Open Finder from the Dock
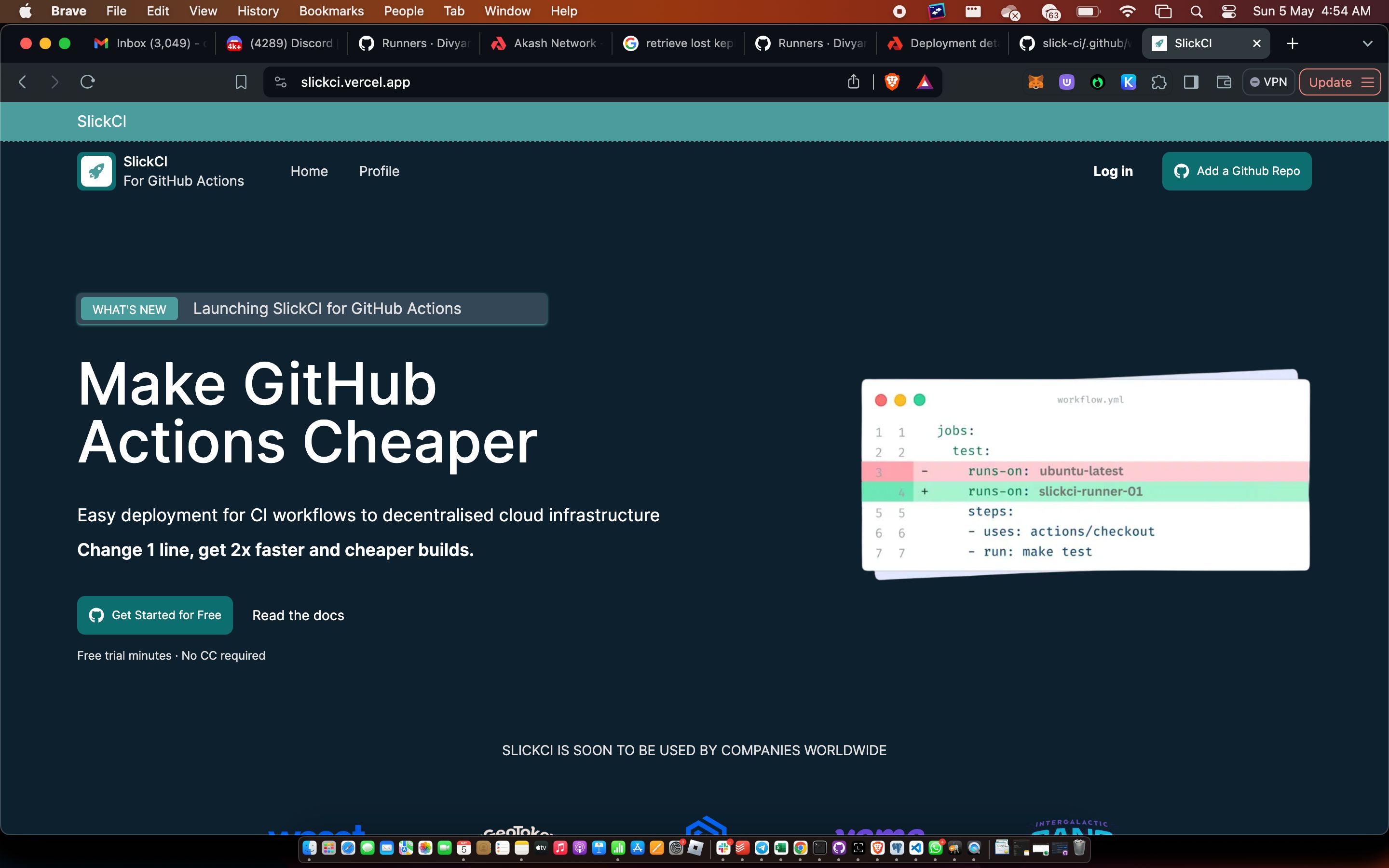Viewport: 1389px width, 868px height. (x=310, y=848)
